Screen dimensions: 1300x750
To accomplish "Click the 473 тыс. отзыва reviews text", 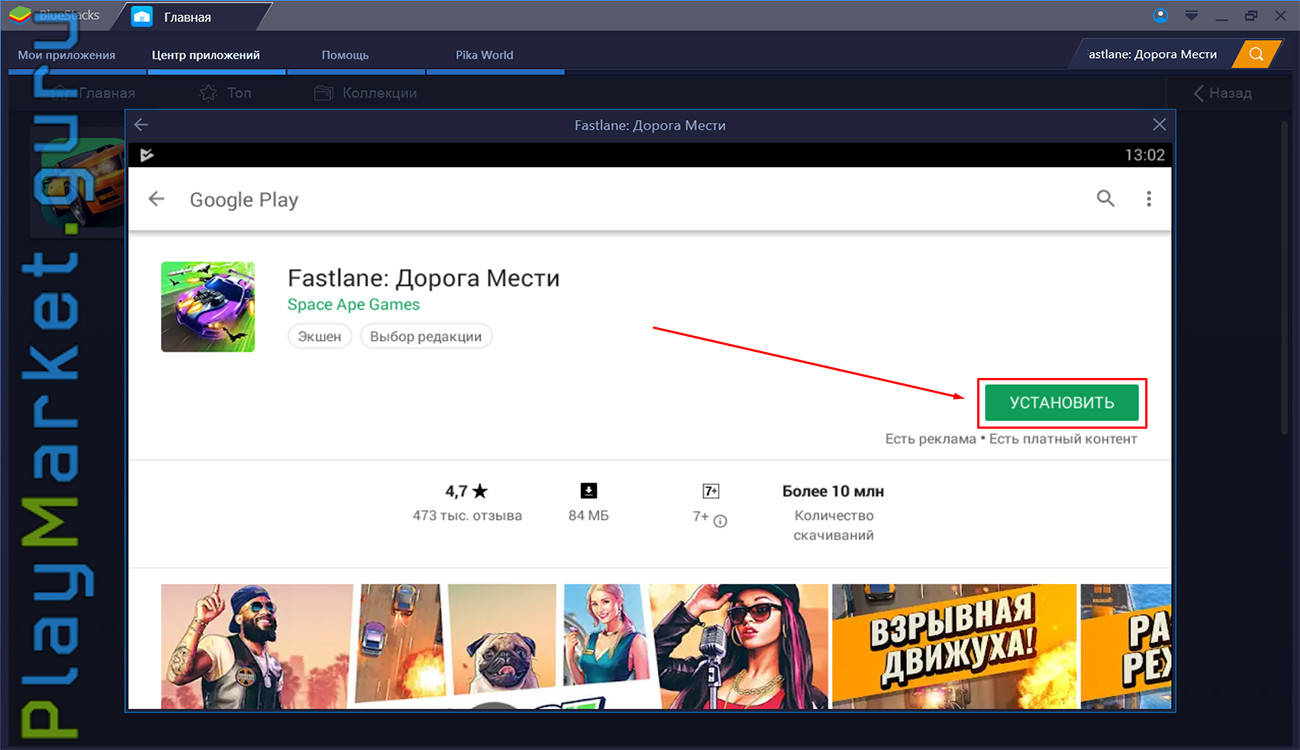I will point(467,516).
